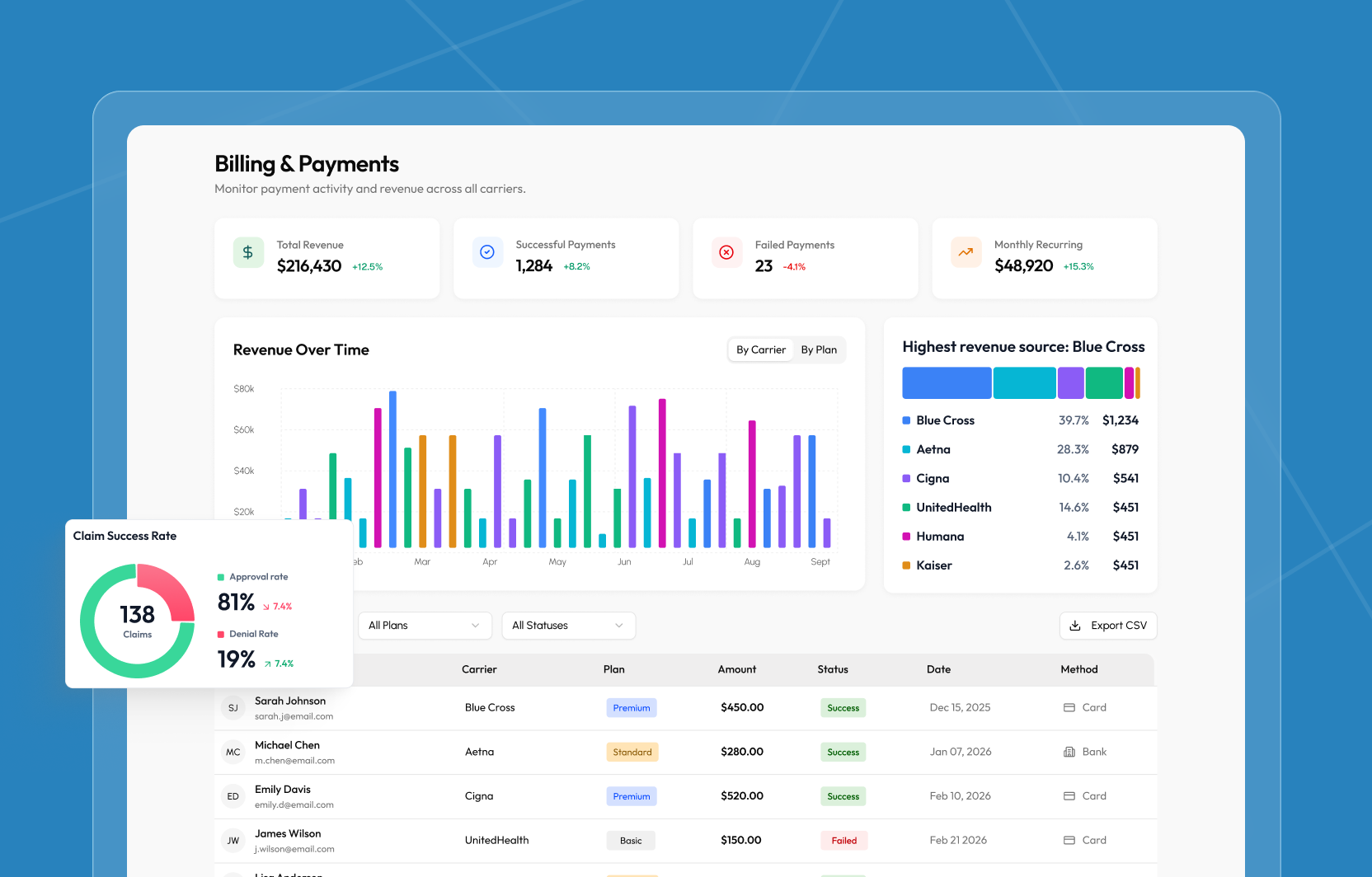The width and height of the screenshot is (1372, 877).
Task: Toggle the Approval rate legend marker
Action: coord(220,577)
